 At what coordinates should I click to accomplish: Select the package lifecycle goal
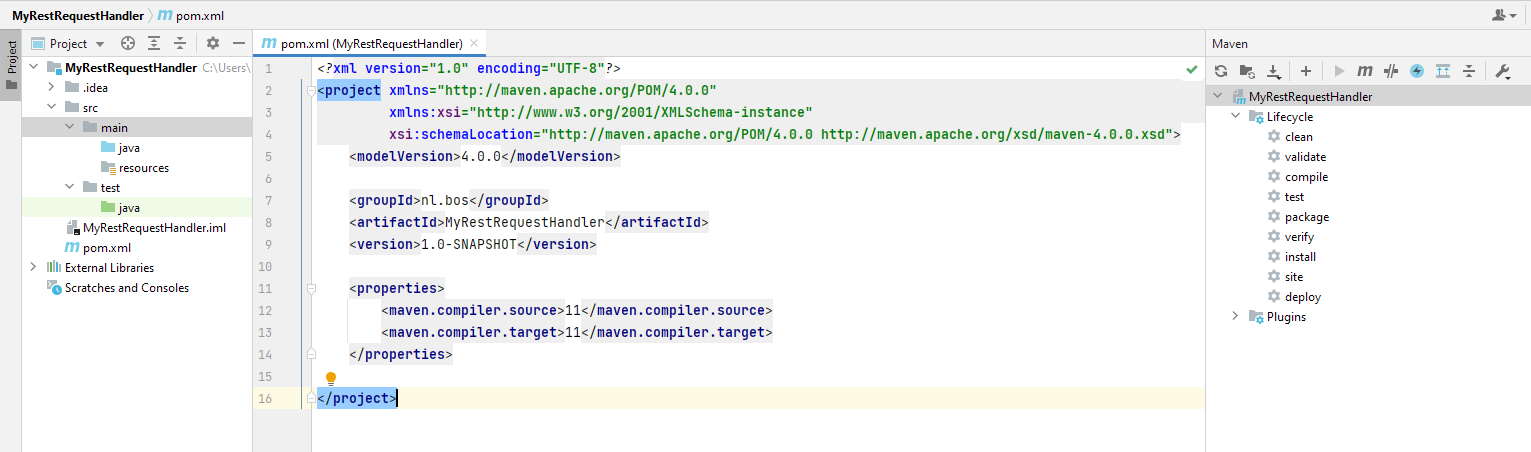1306,217
